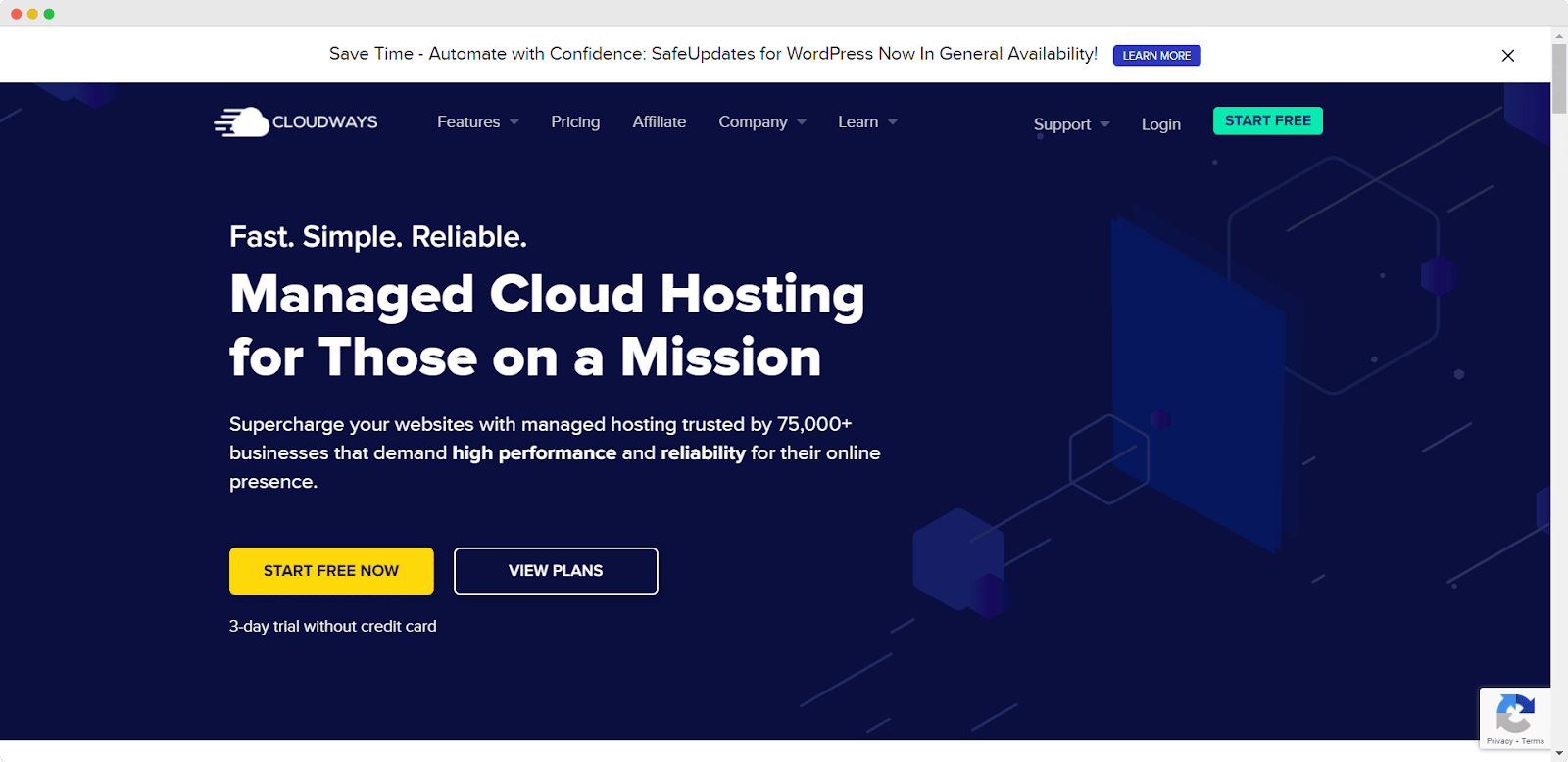Image resolution: width=1568 pixels, height=762 pixels.
Task: Click the yellow START FREE NOW button
Action: click(x=331, y=571)
